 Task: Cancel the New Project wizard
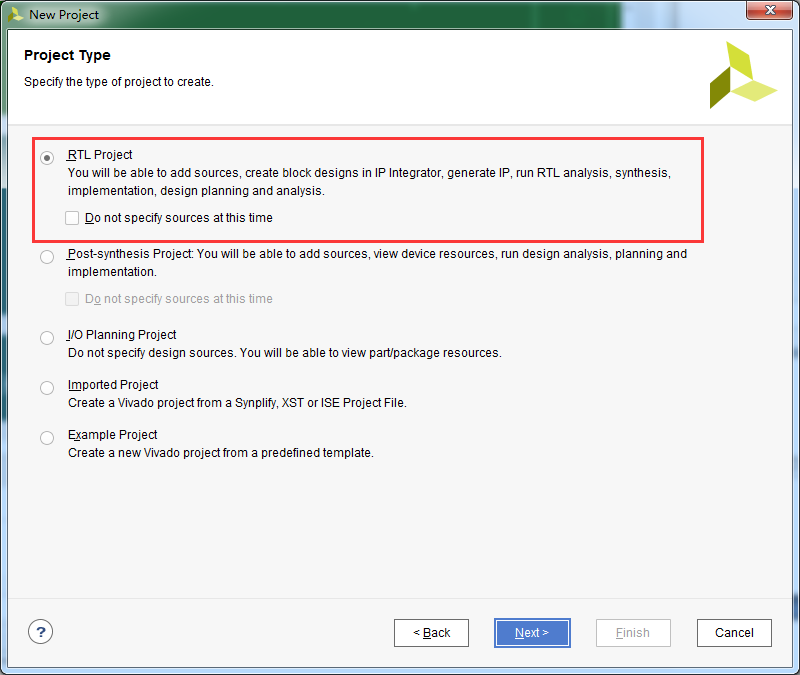(734, 633)
